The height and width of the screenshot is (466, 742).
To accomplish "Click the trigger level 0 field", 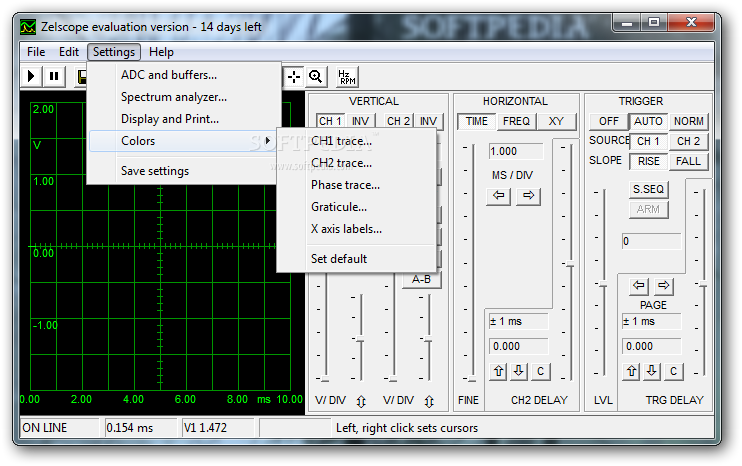I will tap(652, 241).
